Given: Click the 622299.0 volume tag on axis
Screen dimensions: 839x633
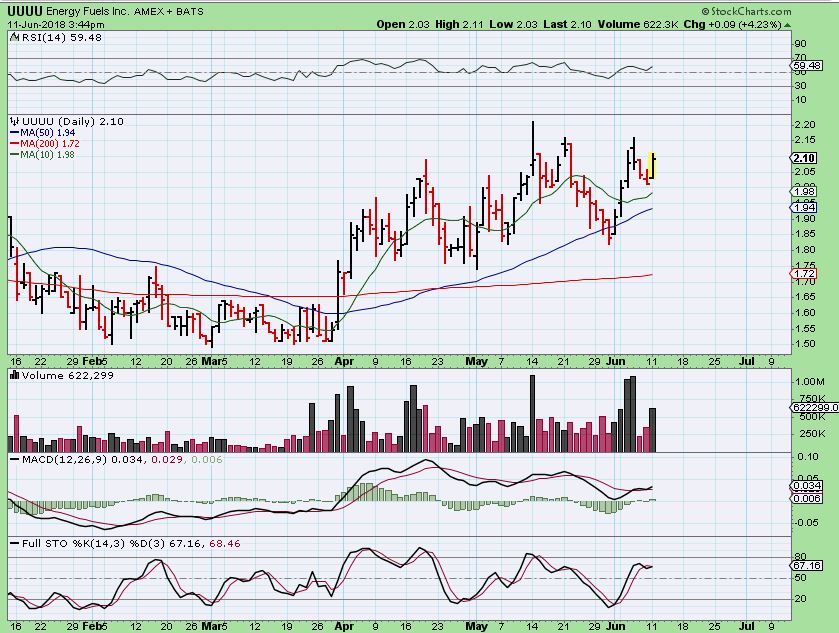Looking at the screenshot, I should (x=814, y=408).
